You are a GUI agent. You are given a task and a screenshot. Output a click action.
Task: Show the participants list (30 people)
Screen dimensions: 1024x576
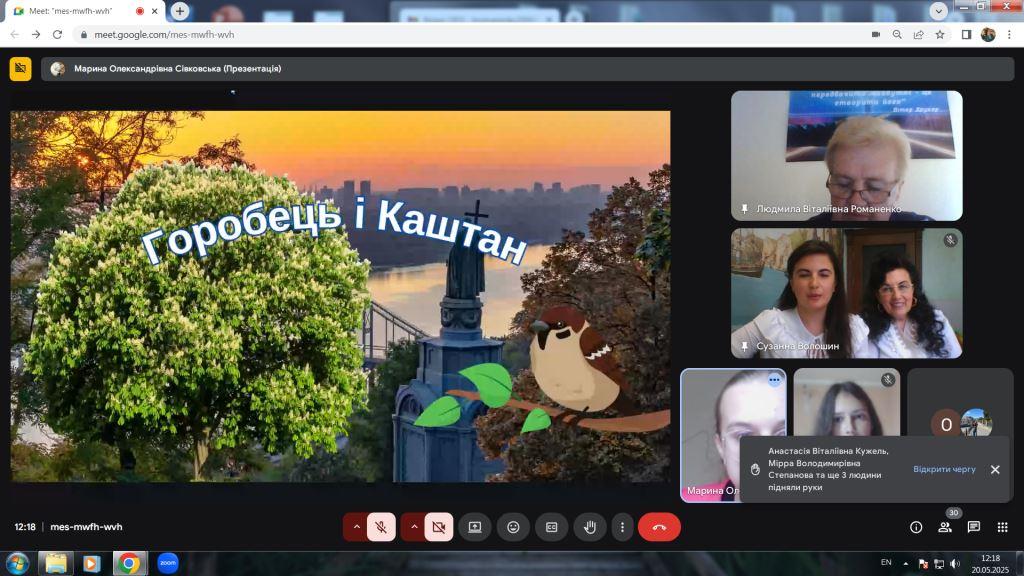944,527
